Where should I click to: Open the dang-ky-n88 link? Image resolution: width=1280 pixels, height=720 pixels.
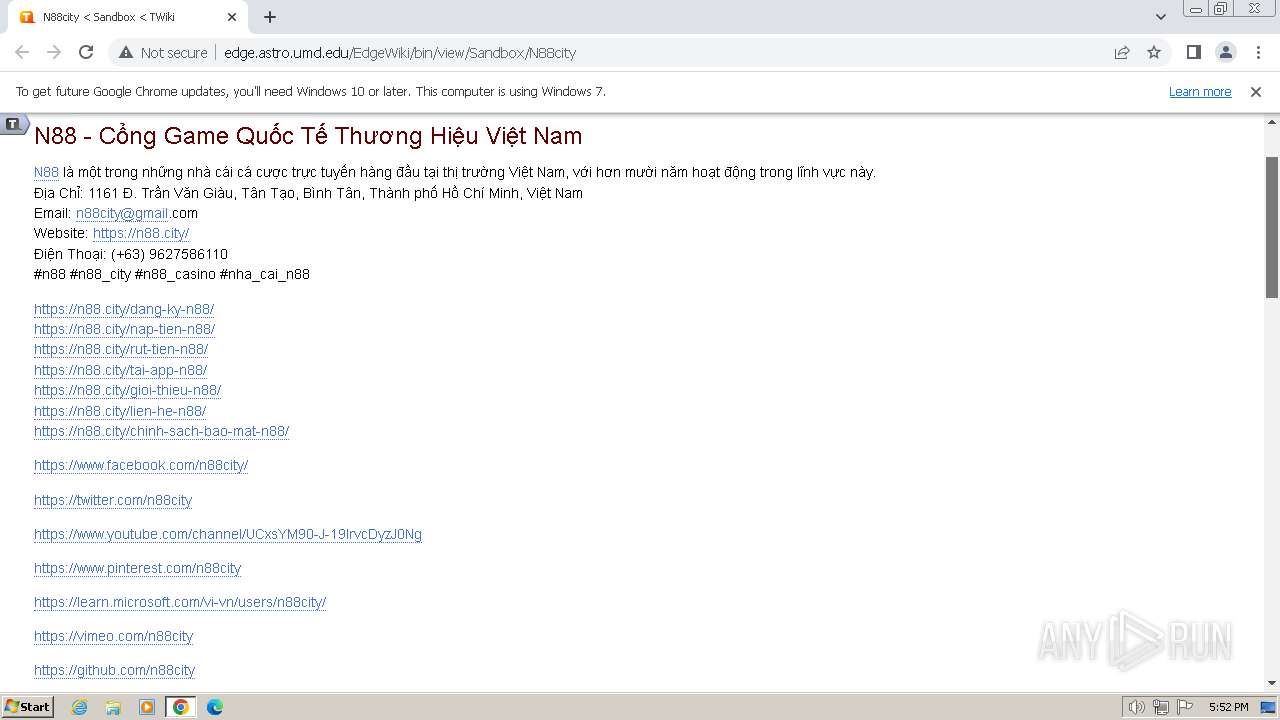coord(124,309)
